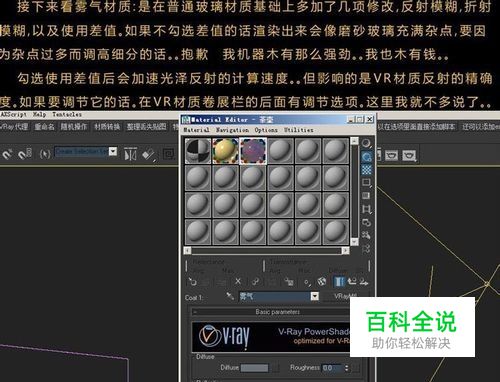Click second teapot render icon

(x=409, y=155)
